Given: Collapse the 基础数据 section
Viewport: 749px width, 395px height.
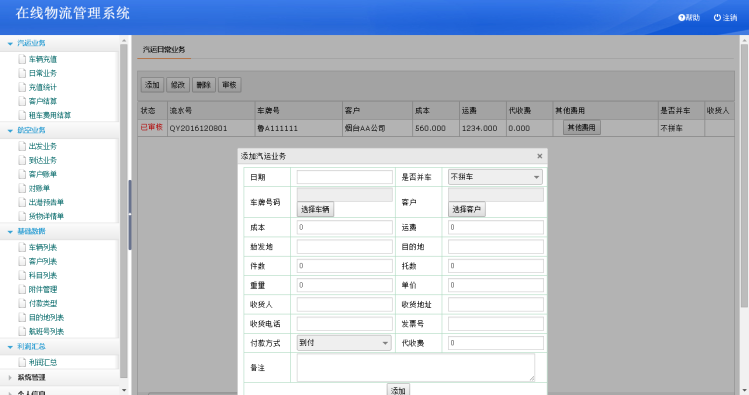Looking at the screenshot, I should (x=10, y=232).
